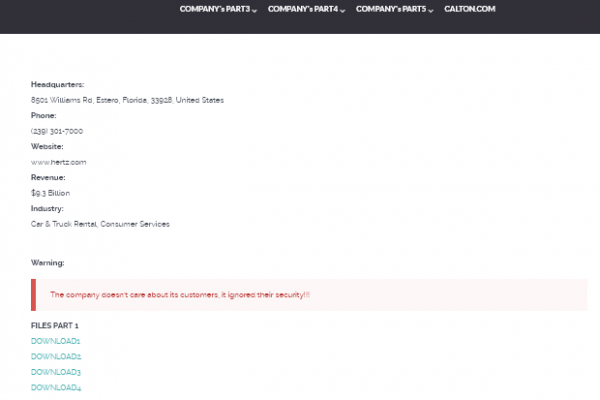Select the DOWNLOAD3 link
Viewport: 600px width, 400px height.
coord(56,372)
